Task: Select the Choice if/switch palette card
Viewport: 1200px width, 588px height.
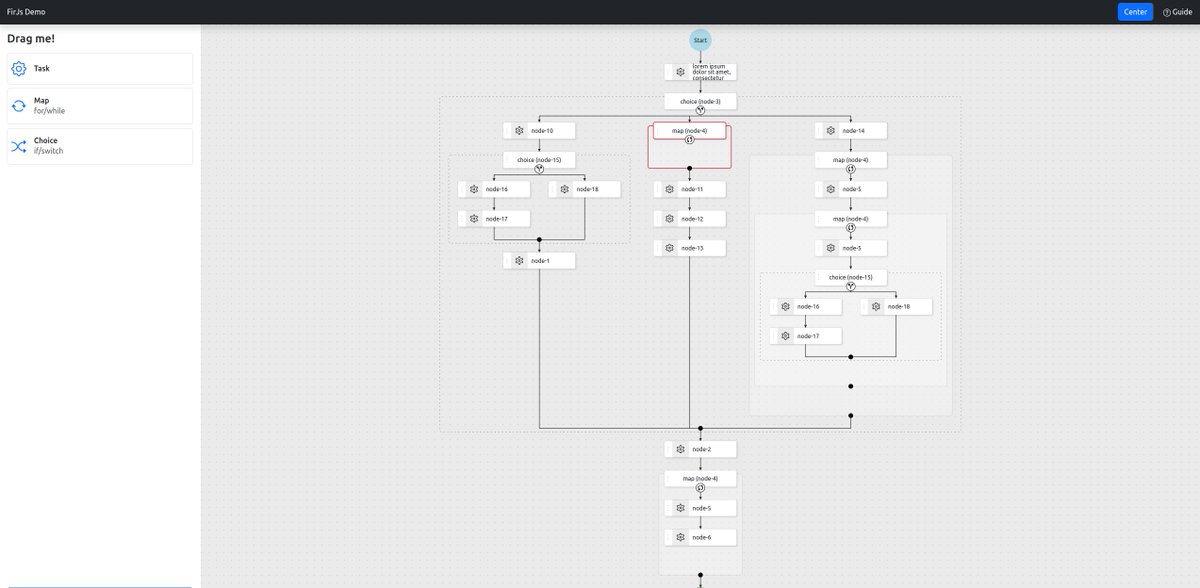Action: click(100, 146)
